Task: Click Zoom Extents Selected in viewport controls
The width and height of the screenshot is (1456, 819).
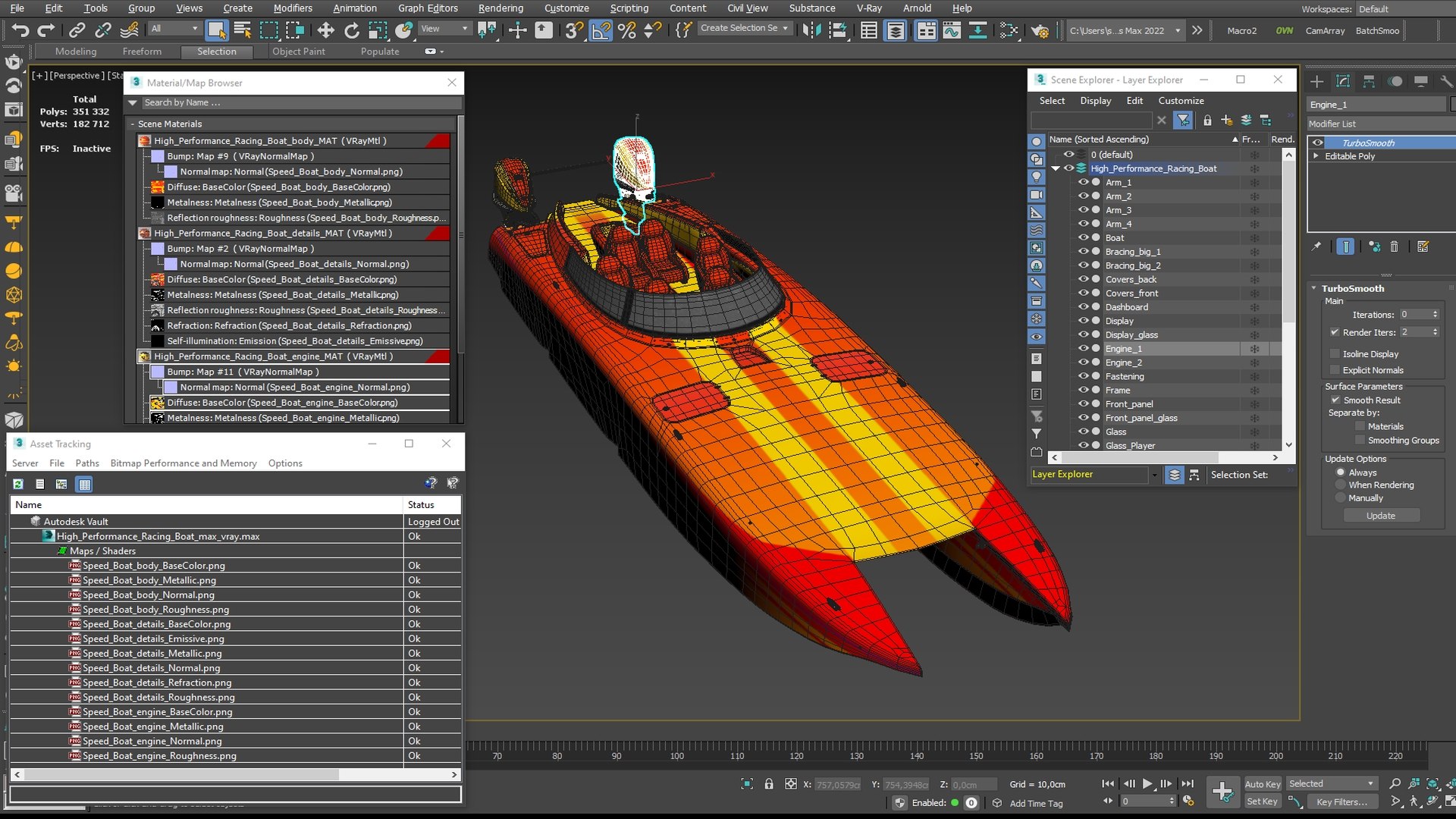Action: coord(1432,783)
